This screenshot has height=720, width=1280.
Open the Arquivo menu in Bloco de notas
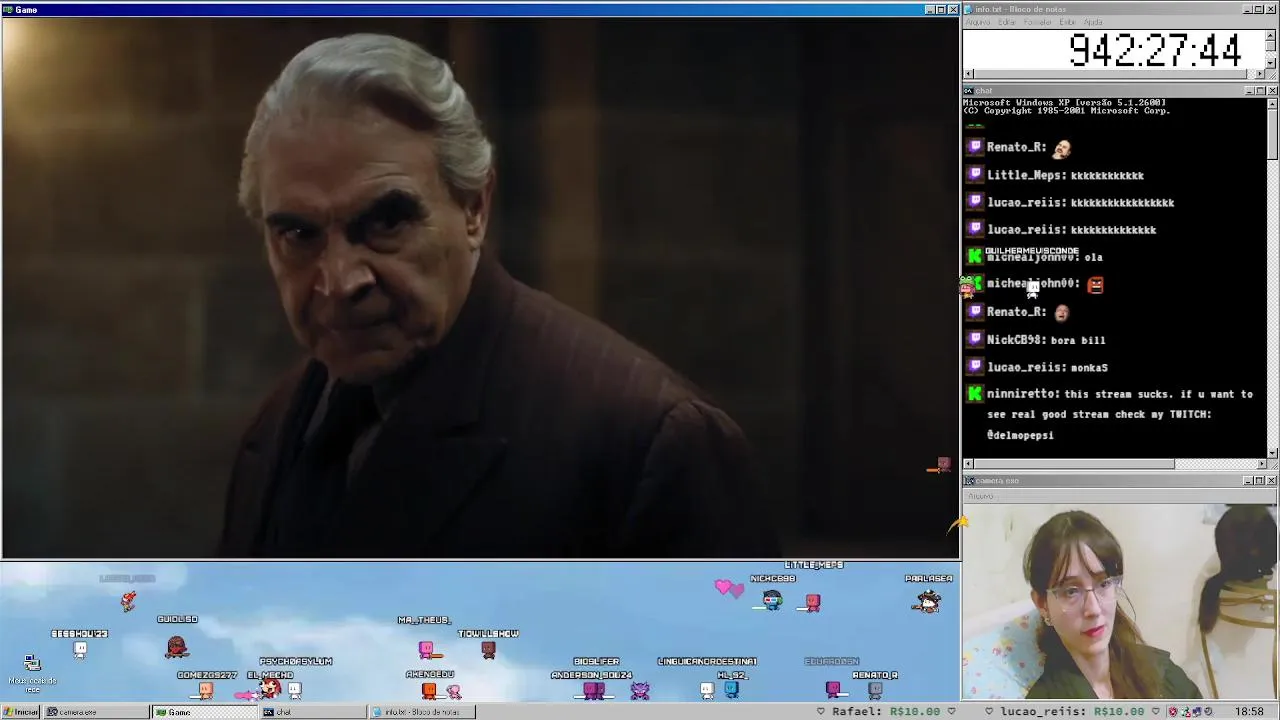coord(978,22)
